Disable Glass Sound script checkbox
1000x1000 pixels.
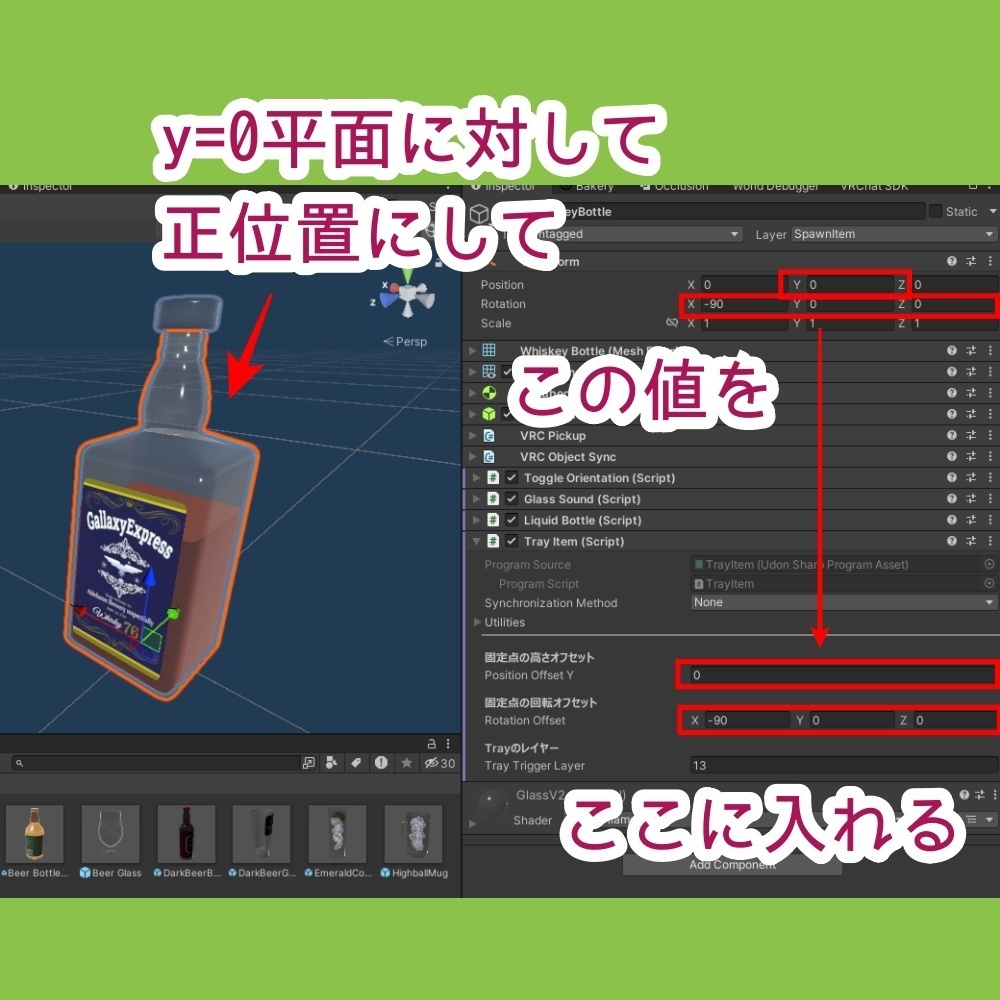tap(511, 498)
